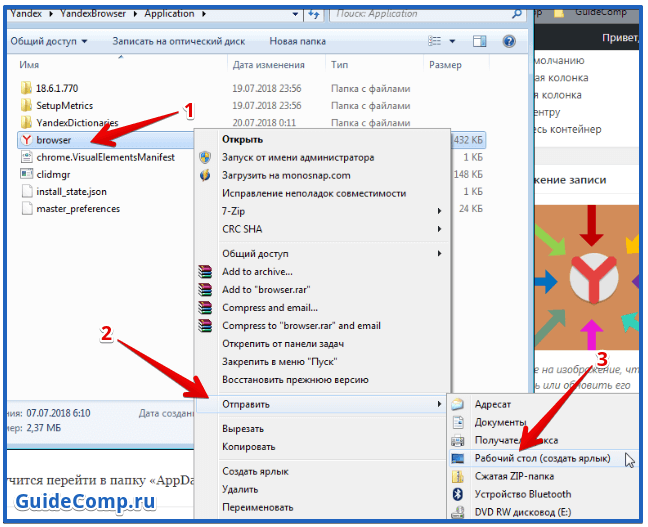Choose Переименовать in the context menu
The image size is (648, 527).
pyautogui.click(x=258, y=508)
